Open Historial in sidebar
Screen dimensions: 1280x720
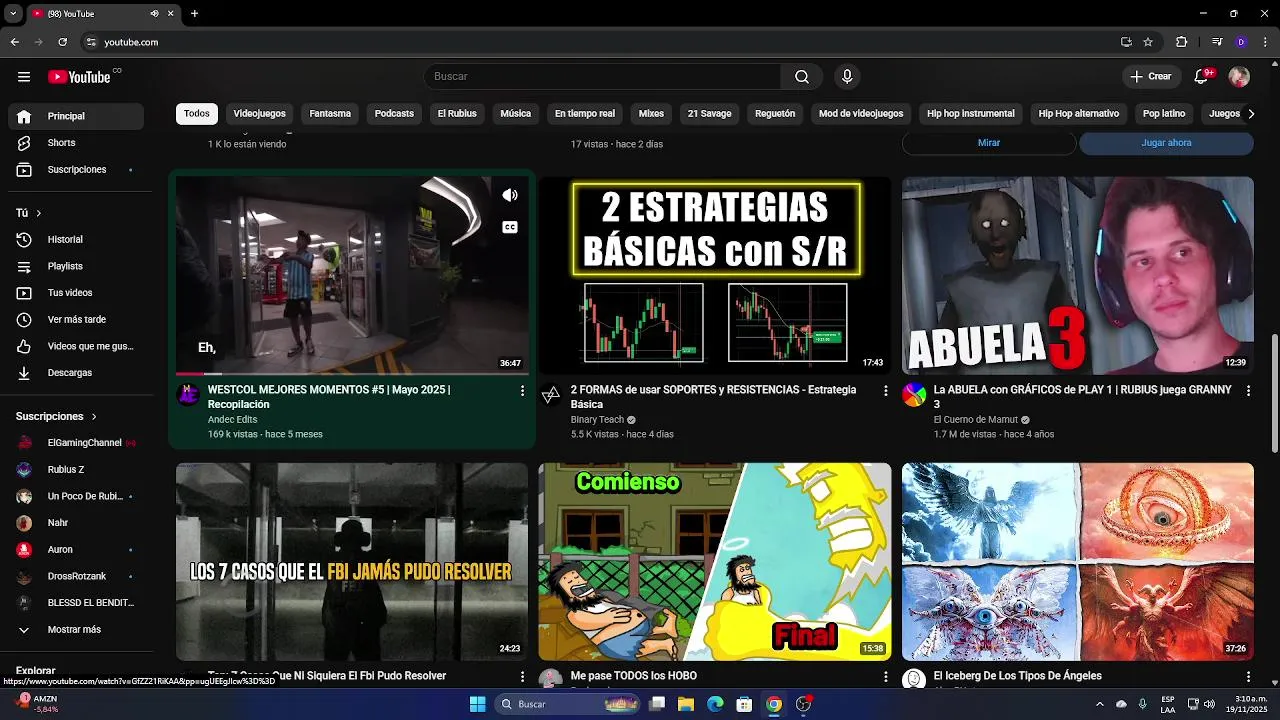coord(76,240)
